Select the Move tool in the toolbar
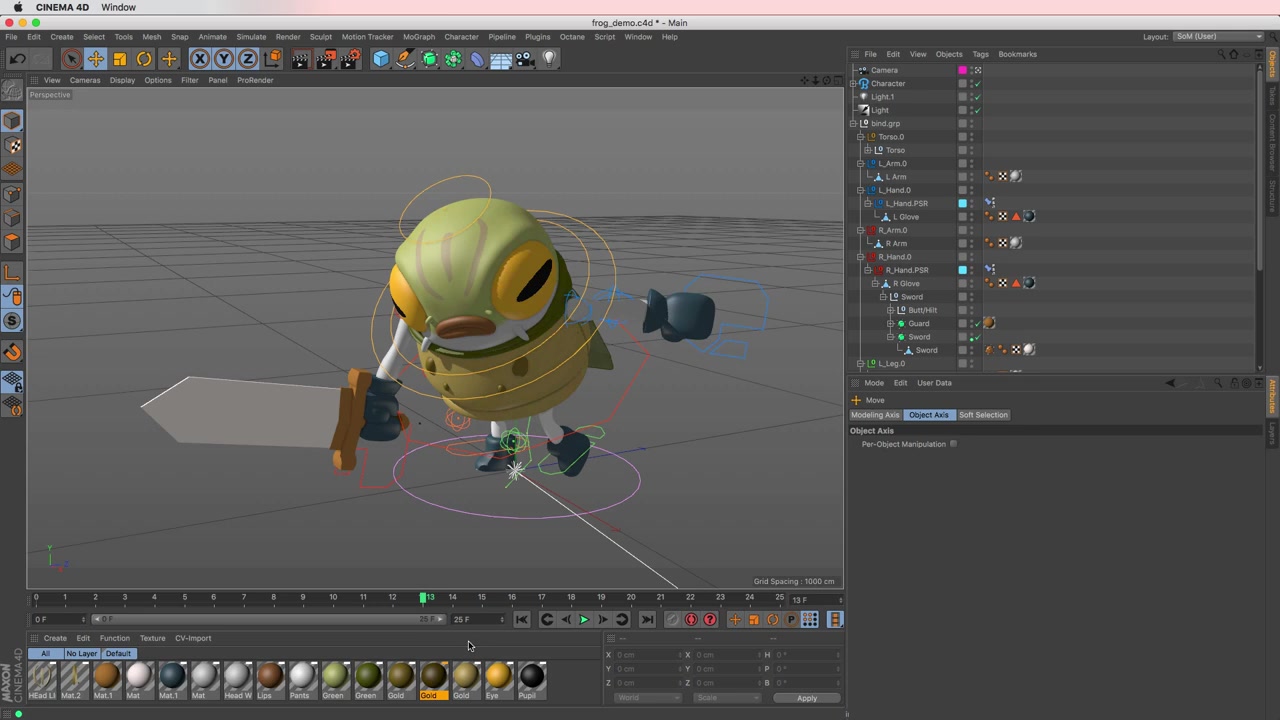This screenshot has height=720, width=1280. pos(95,58)
